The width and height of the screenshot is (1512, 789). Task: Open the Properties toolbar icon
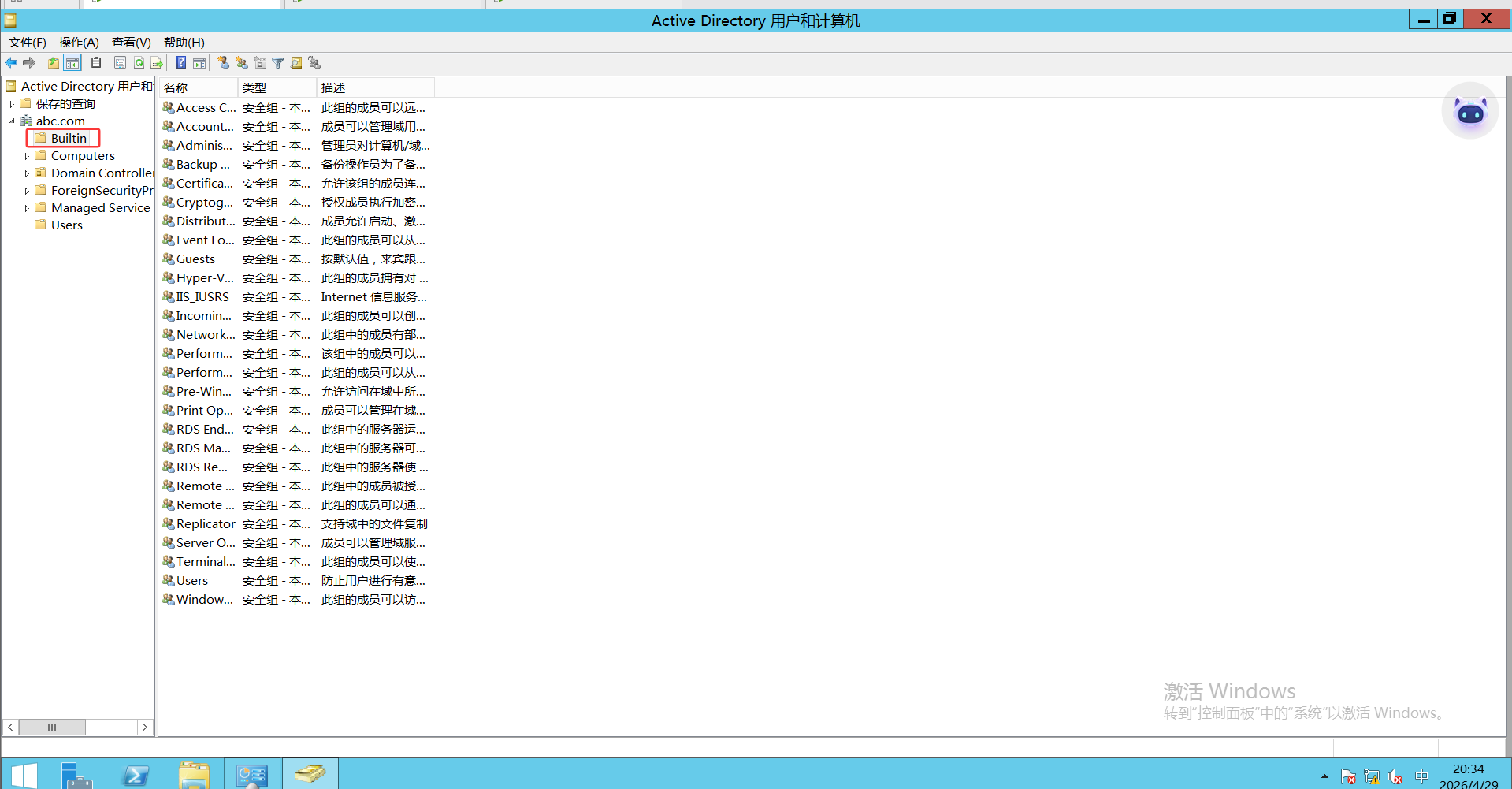(x=120, y=63)
